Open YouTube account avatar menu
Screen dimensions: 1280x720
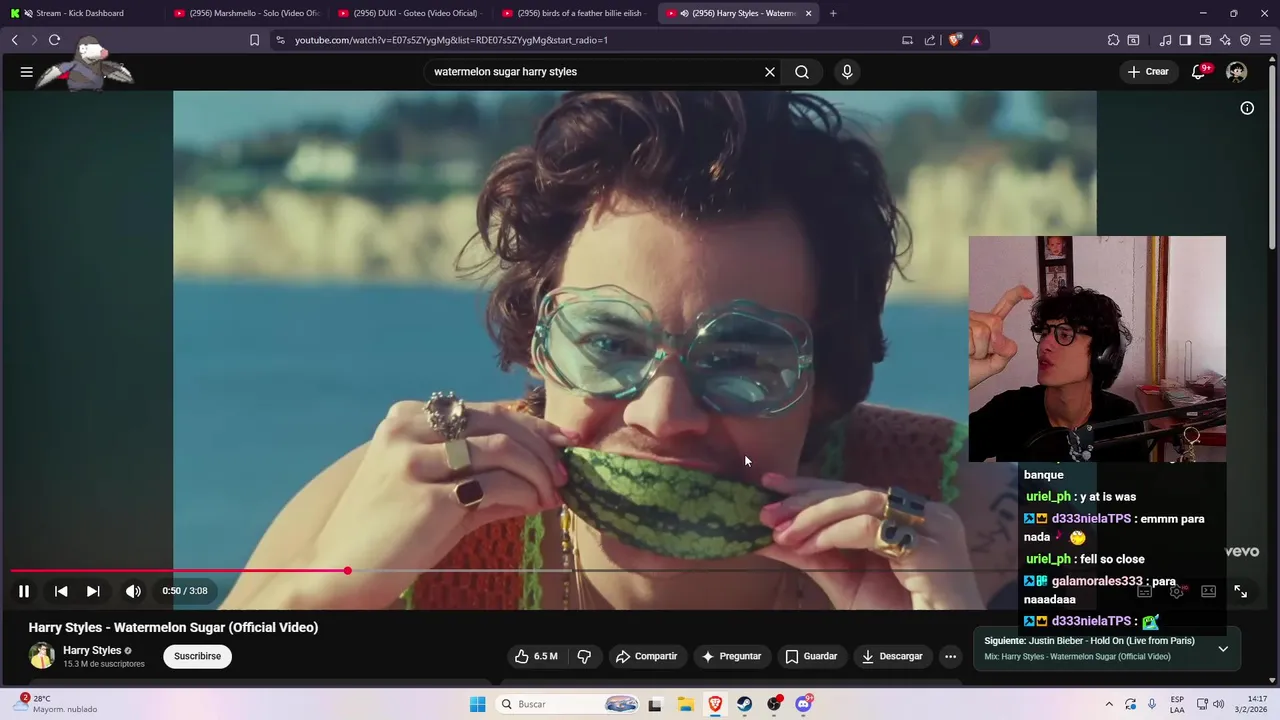[x=1237, y=72]
